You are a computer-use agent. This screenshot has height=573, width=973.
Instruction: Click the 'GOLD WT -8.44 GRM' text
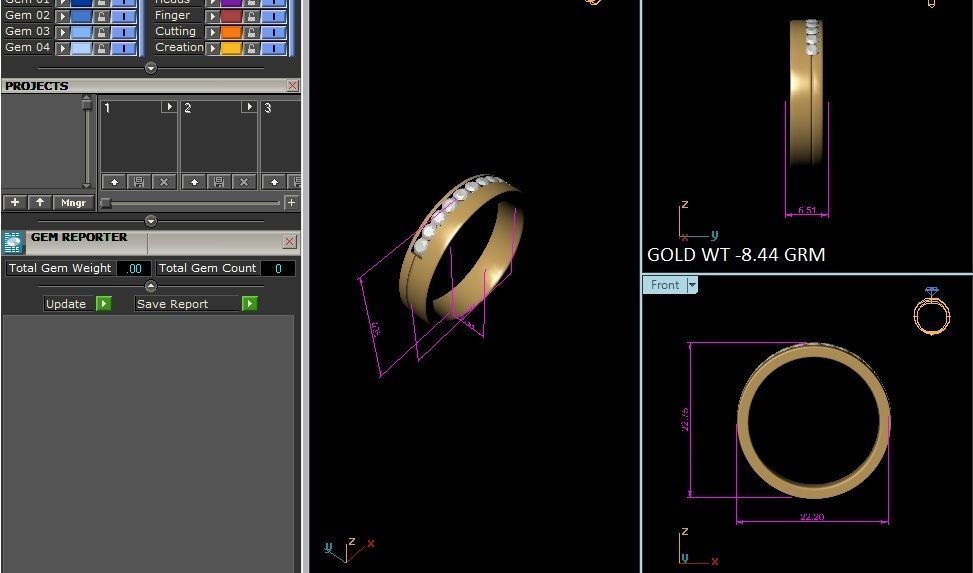click(736, 255)
